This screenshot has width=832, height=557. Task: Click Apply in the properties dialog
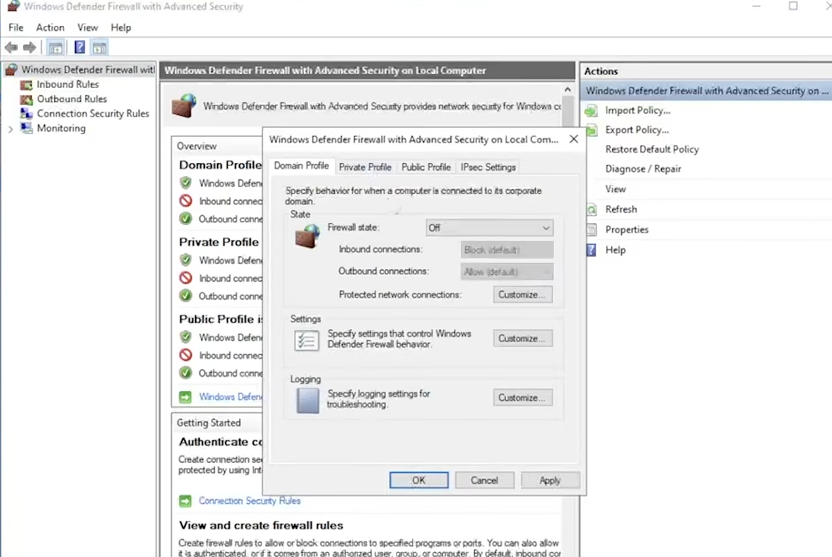pos(550,480)
